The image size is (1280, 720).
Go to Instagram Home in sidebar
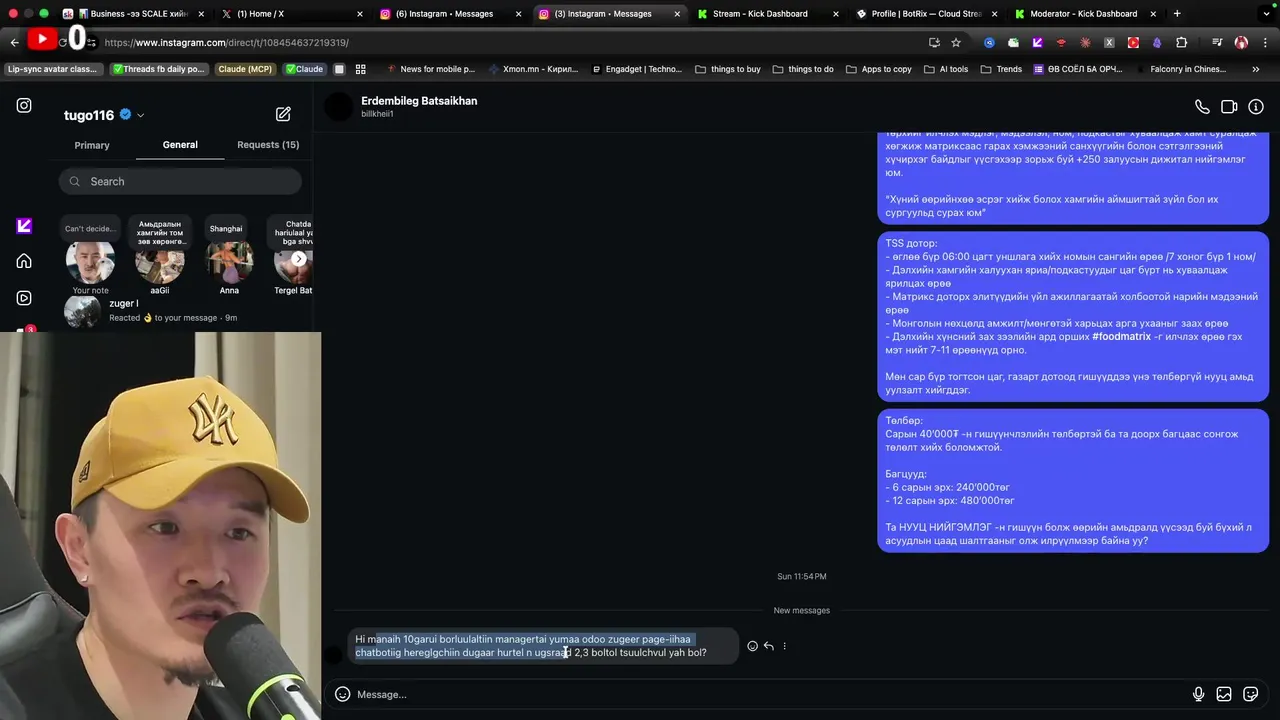pos(24,261)
